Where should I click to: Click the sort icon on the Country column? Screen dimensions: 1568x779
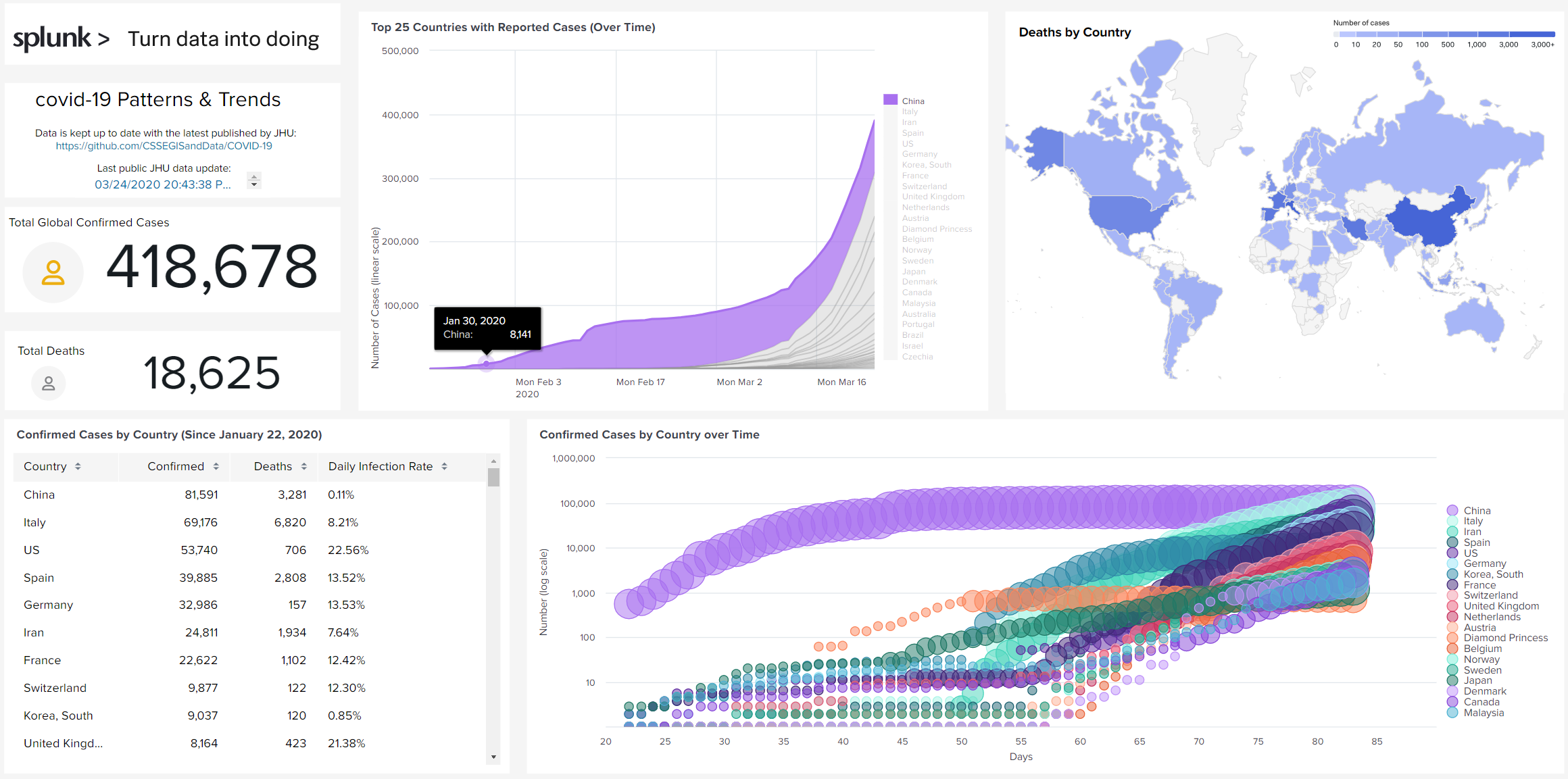coord(78,466)
